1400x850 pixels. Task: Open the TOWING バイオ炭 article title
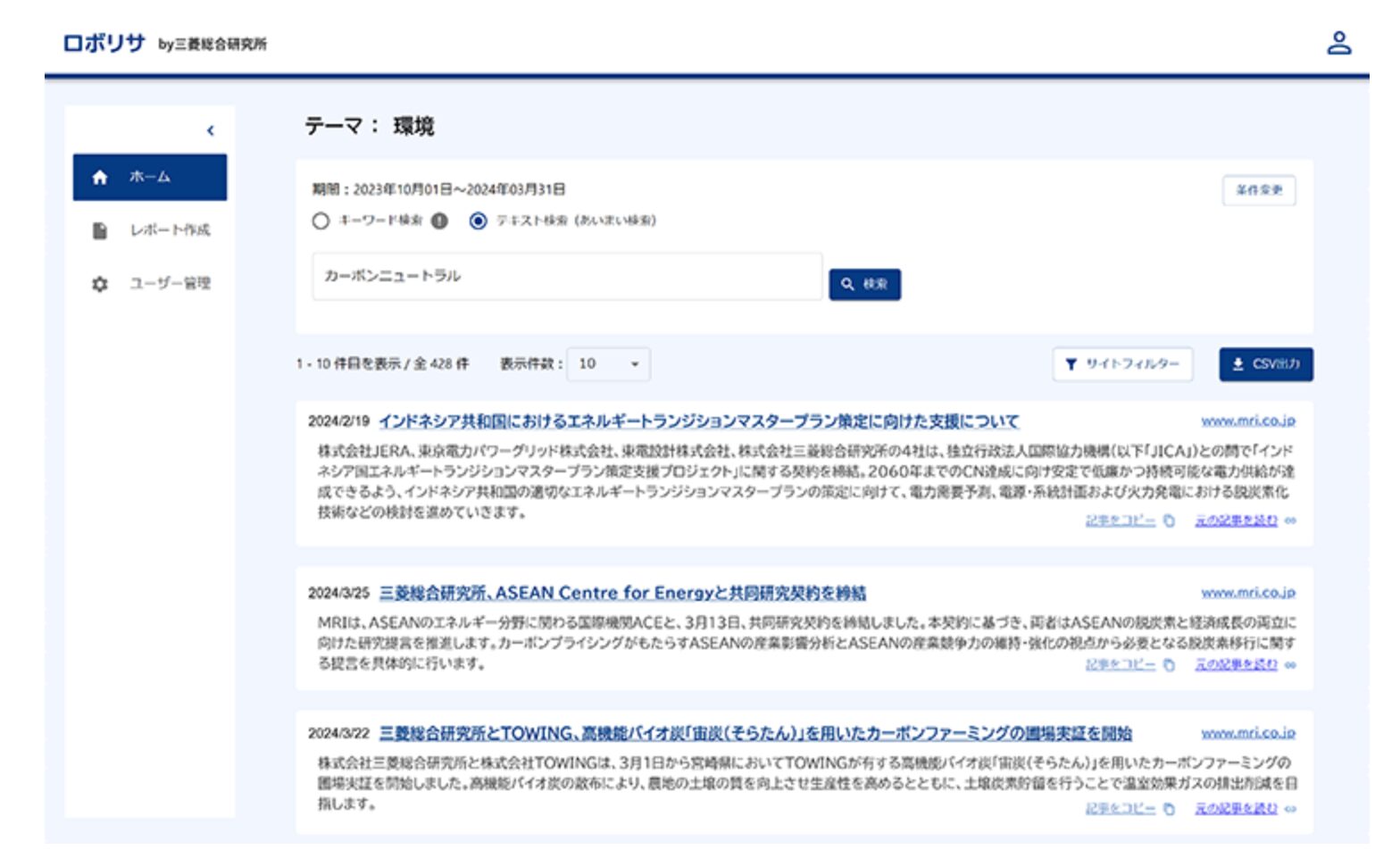755,733
